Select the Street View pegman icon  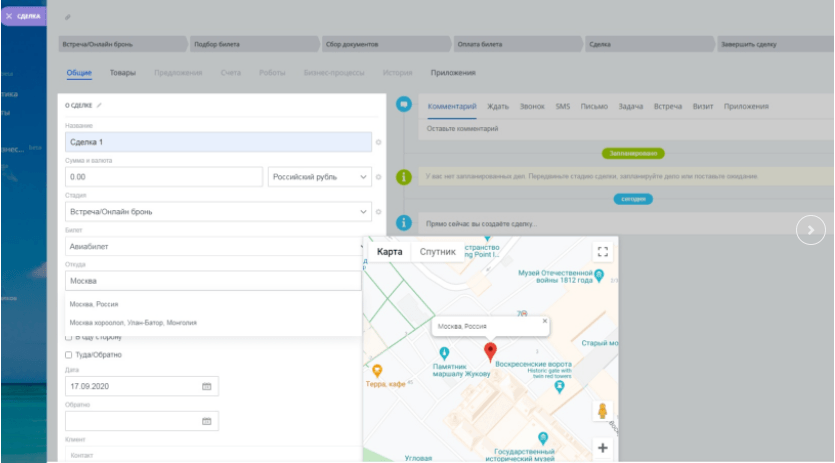click(x=602, y=411)
